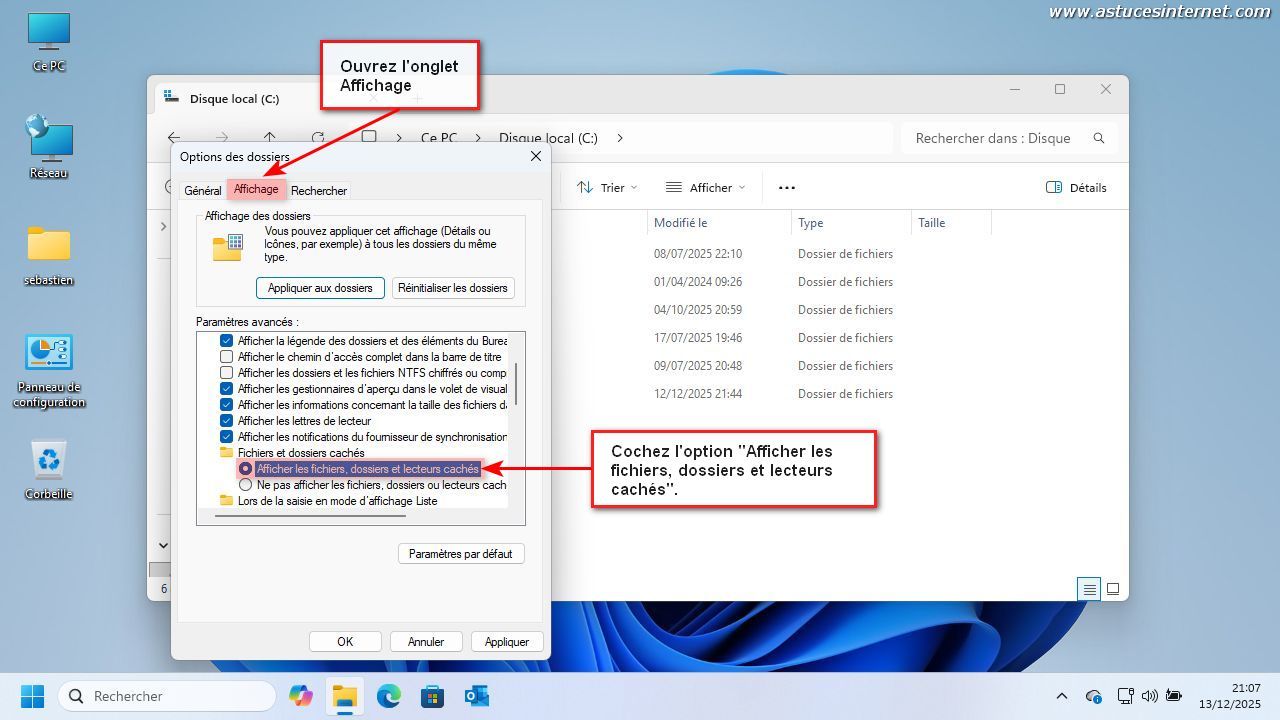Switch to the Rechercher tab
The width and height of the screenshot is (1280, 720).
[319, 190]
